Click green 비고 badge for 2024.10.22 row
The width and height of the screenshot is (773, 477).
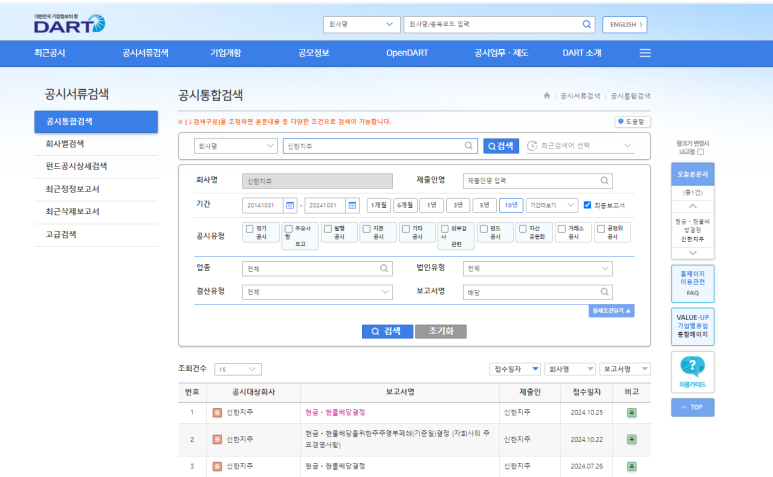pos(632,439)
